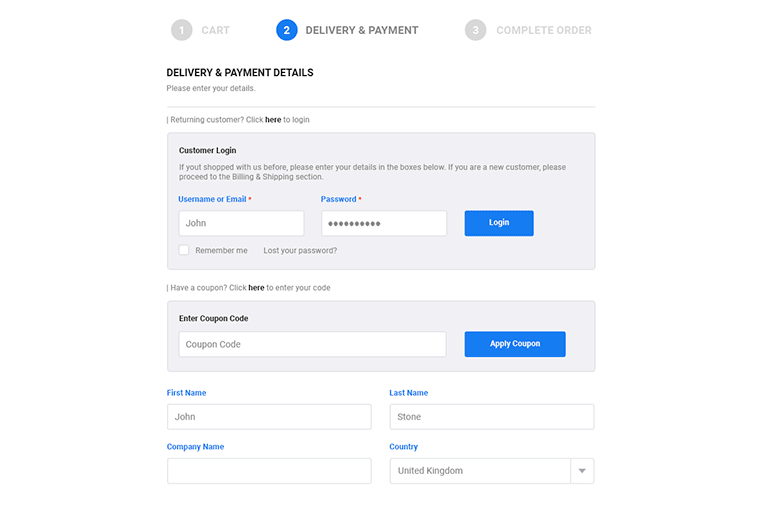Image resolution: width=770 pixels, height=513 pixels.
Task: Click into the Coupon Code field
Action: [x=312, y=344]
